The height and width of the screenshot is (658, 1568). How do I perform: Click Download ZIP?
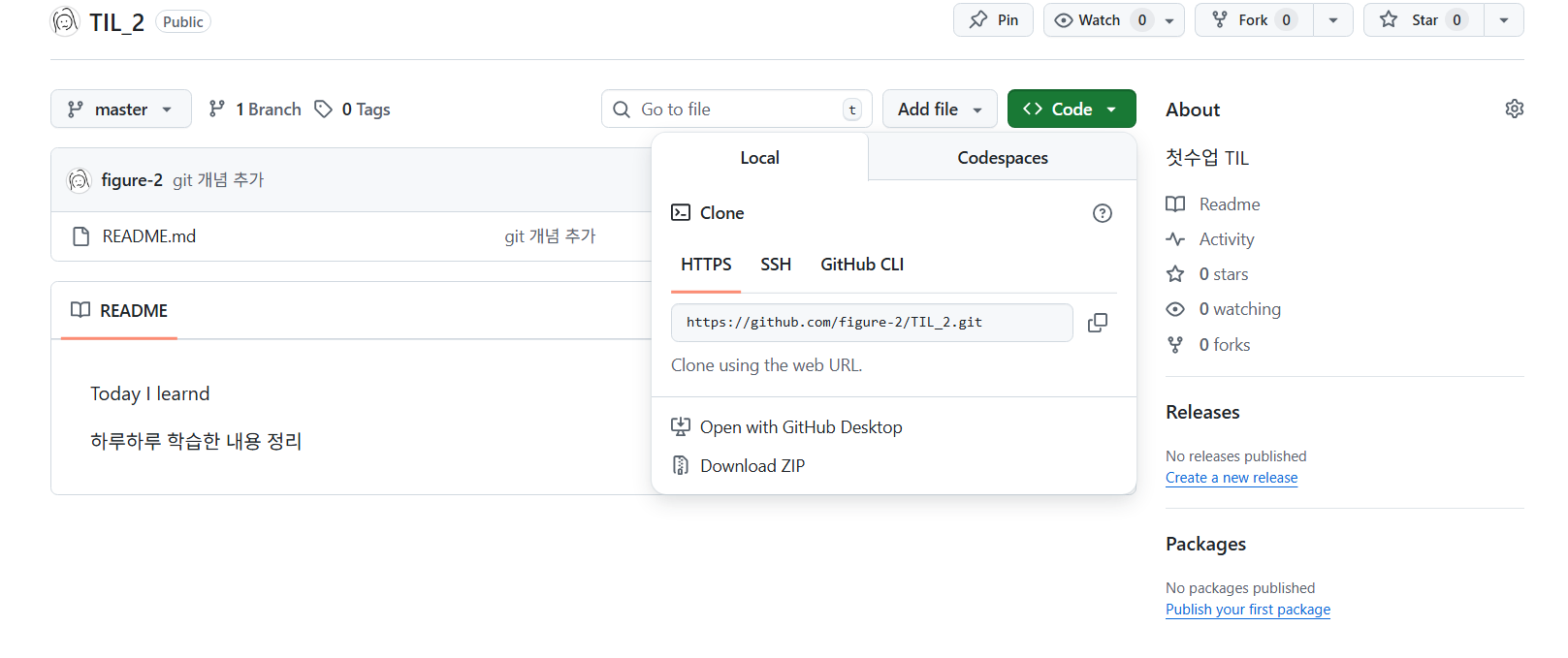pos(752,466)
